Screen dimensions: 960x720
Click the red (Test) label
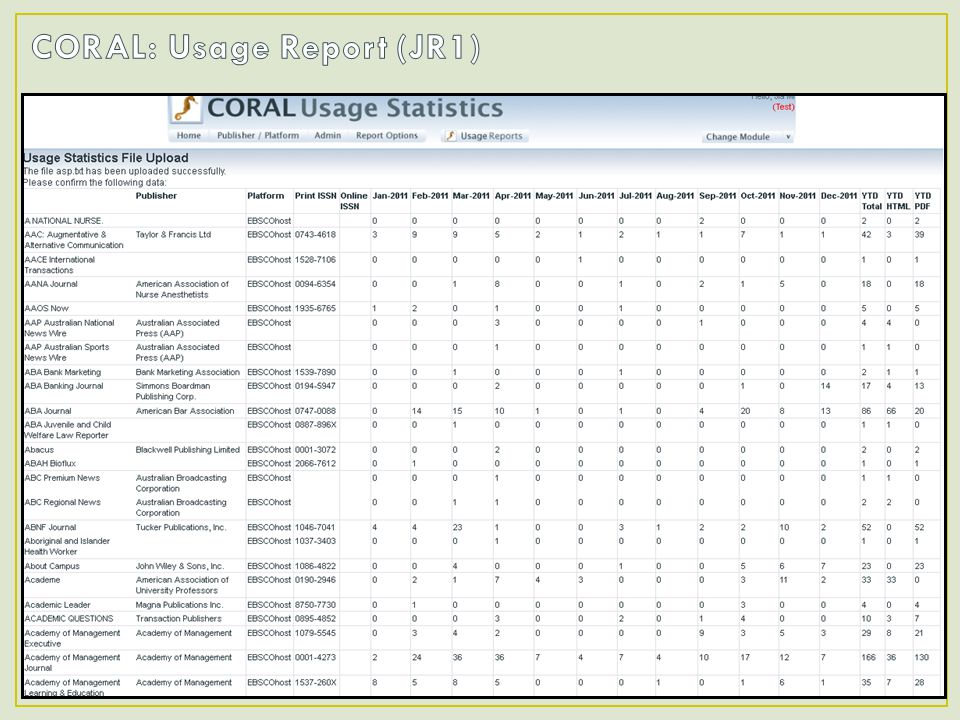(x=783, y=107)
